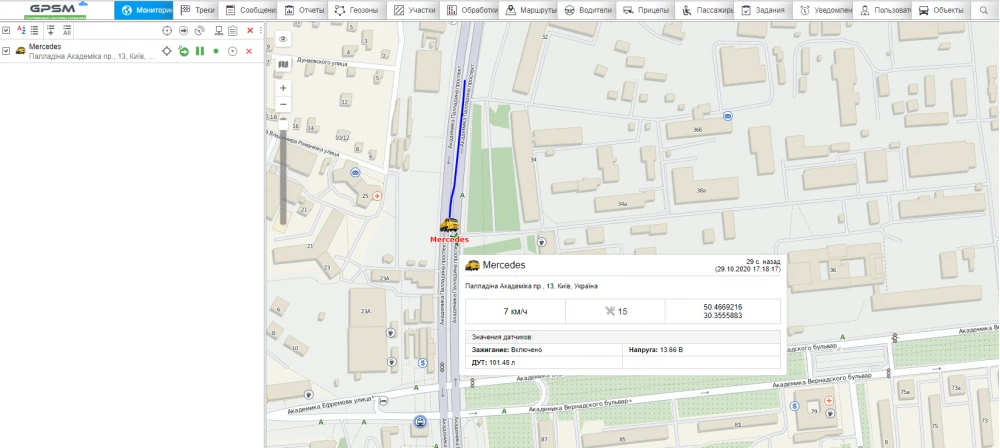
Task: Click the green connection dot for Mercedes
Action: click(216, 51)
